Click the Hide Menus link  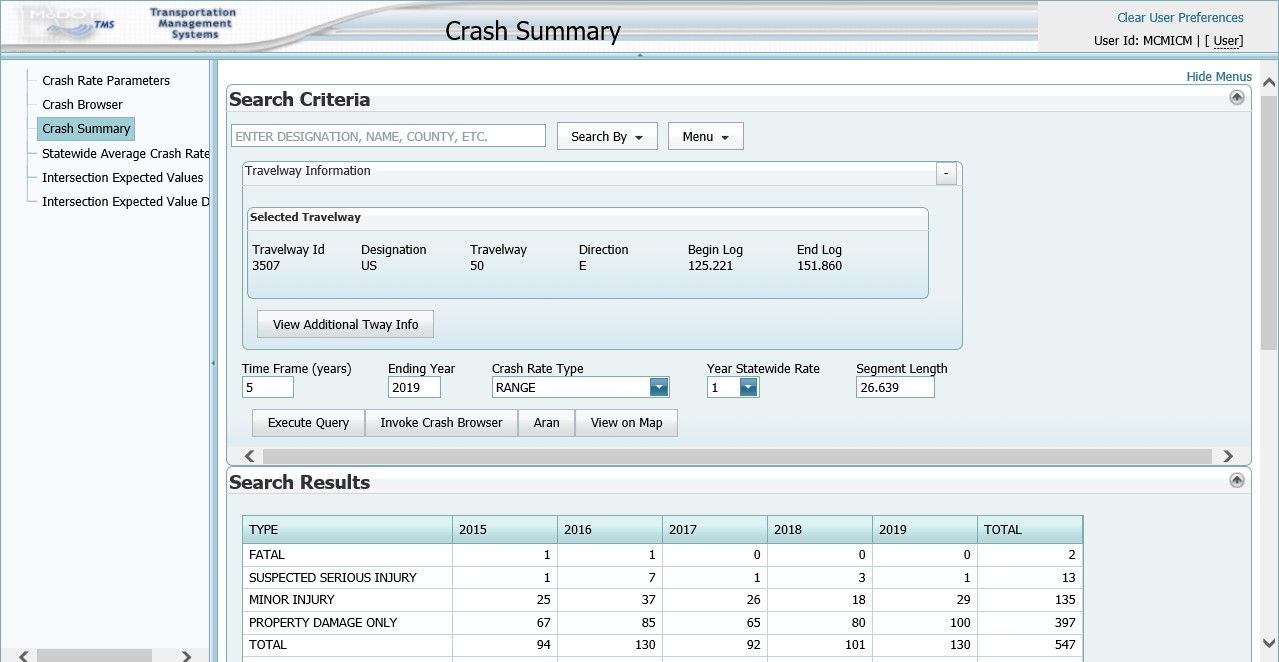point(1219,77)
